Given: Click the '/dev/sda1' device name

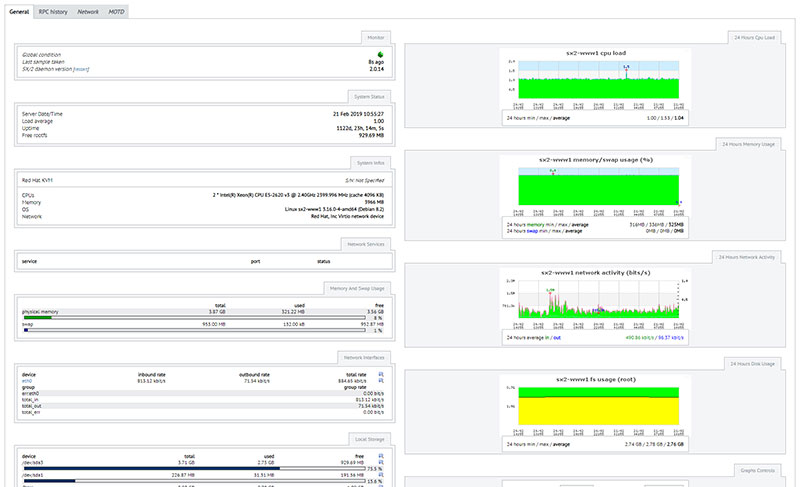Looking at the screenshot, I should [33, 475].
